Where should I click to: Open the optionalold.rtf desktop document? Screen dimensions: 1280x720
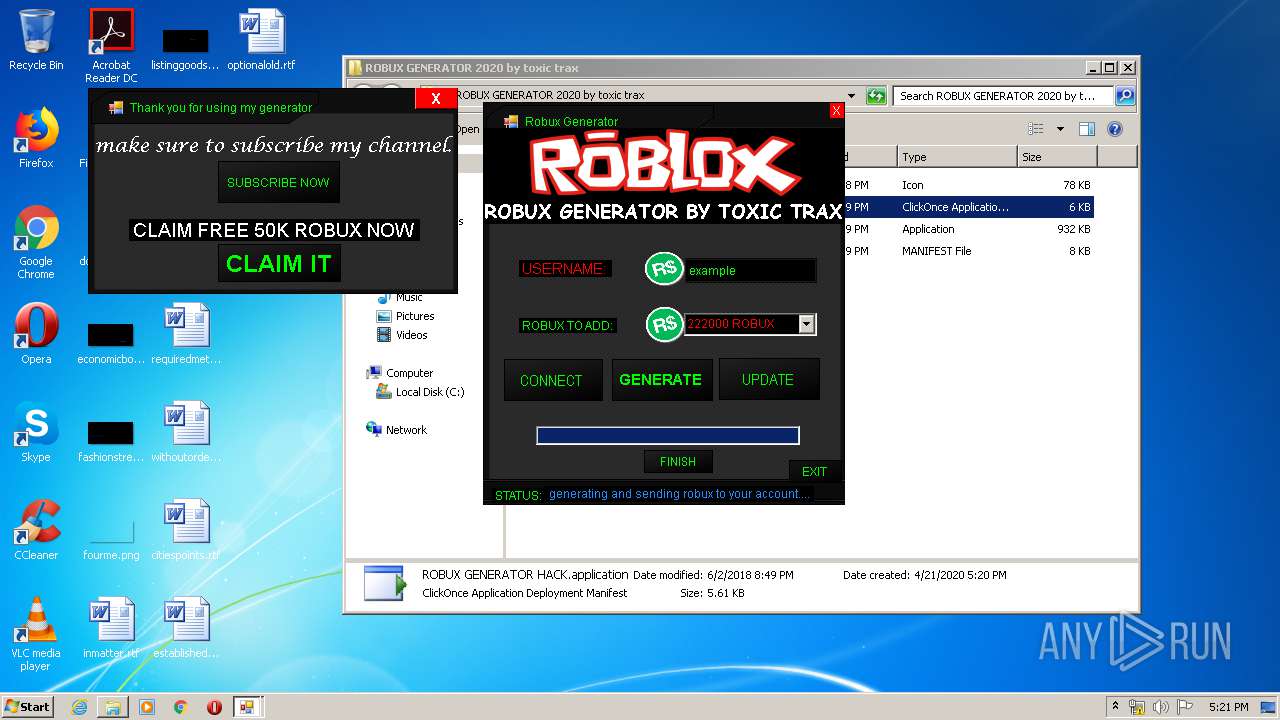(x=261, y=40)
